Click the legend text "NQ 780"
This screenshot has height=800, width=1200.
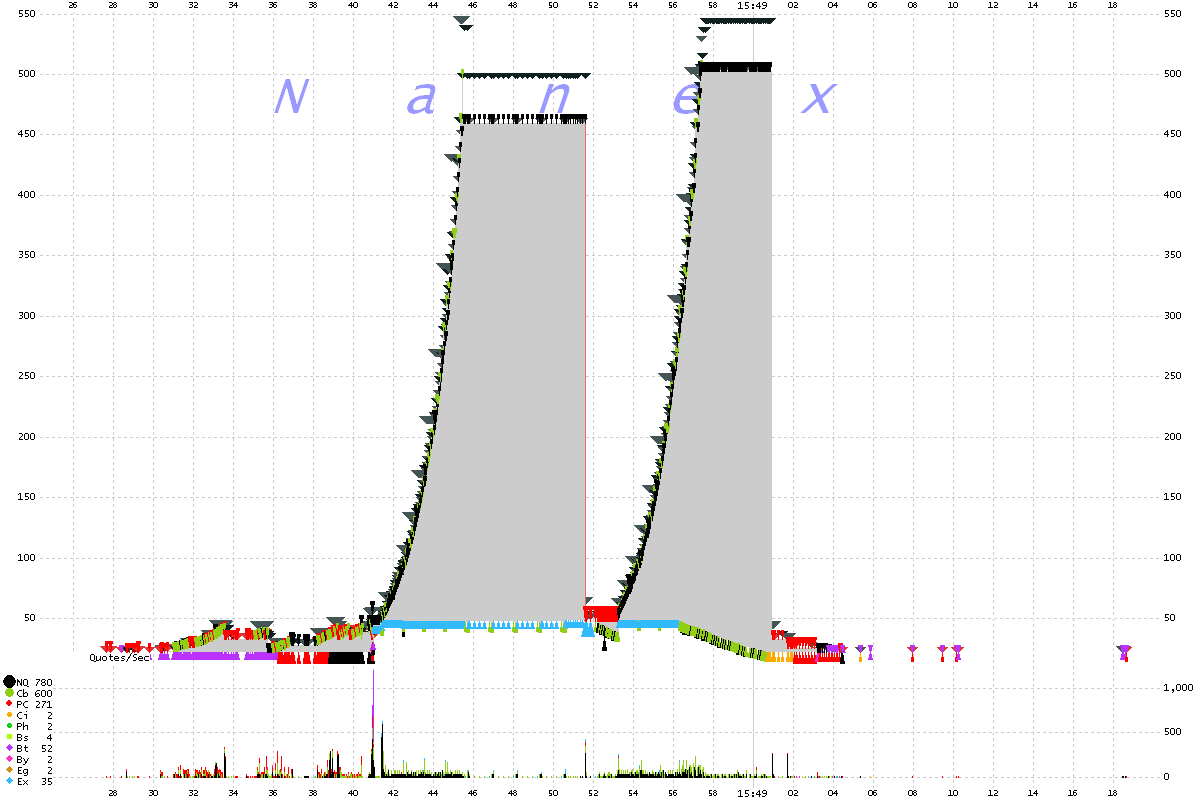click(35, 682)
